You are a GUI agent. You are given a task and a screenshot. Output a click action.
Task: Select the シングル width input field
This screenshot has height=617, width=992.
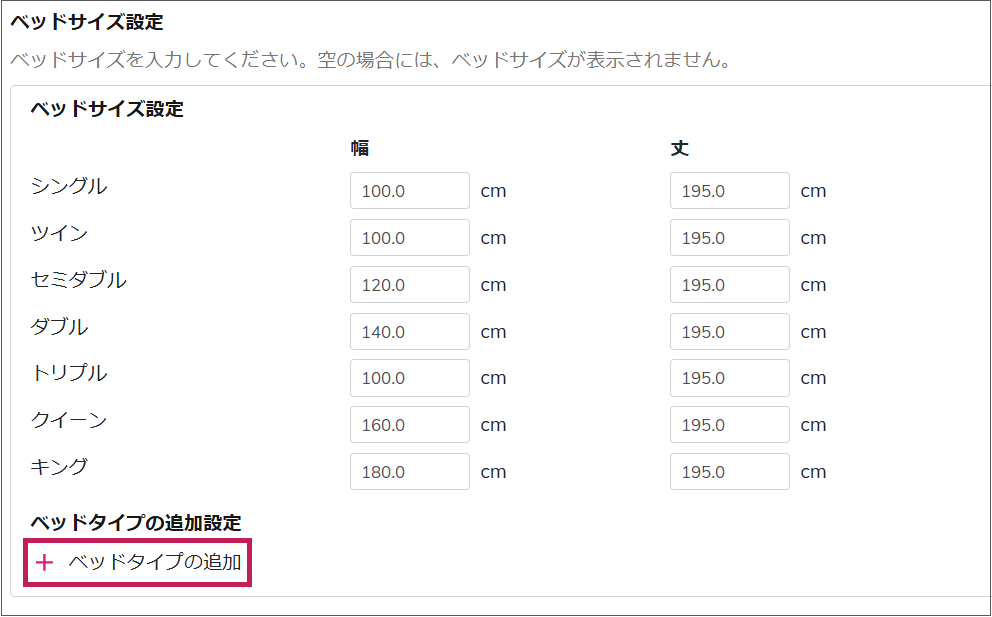point(410,190)
